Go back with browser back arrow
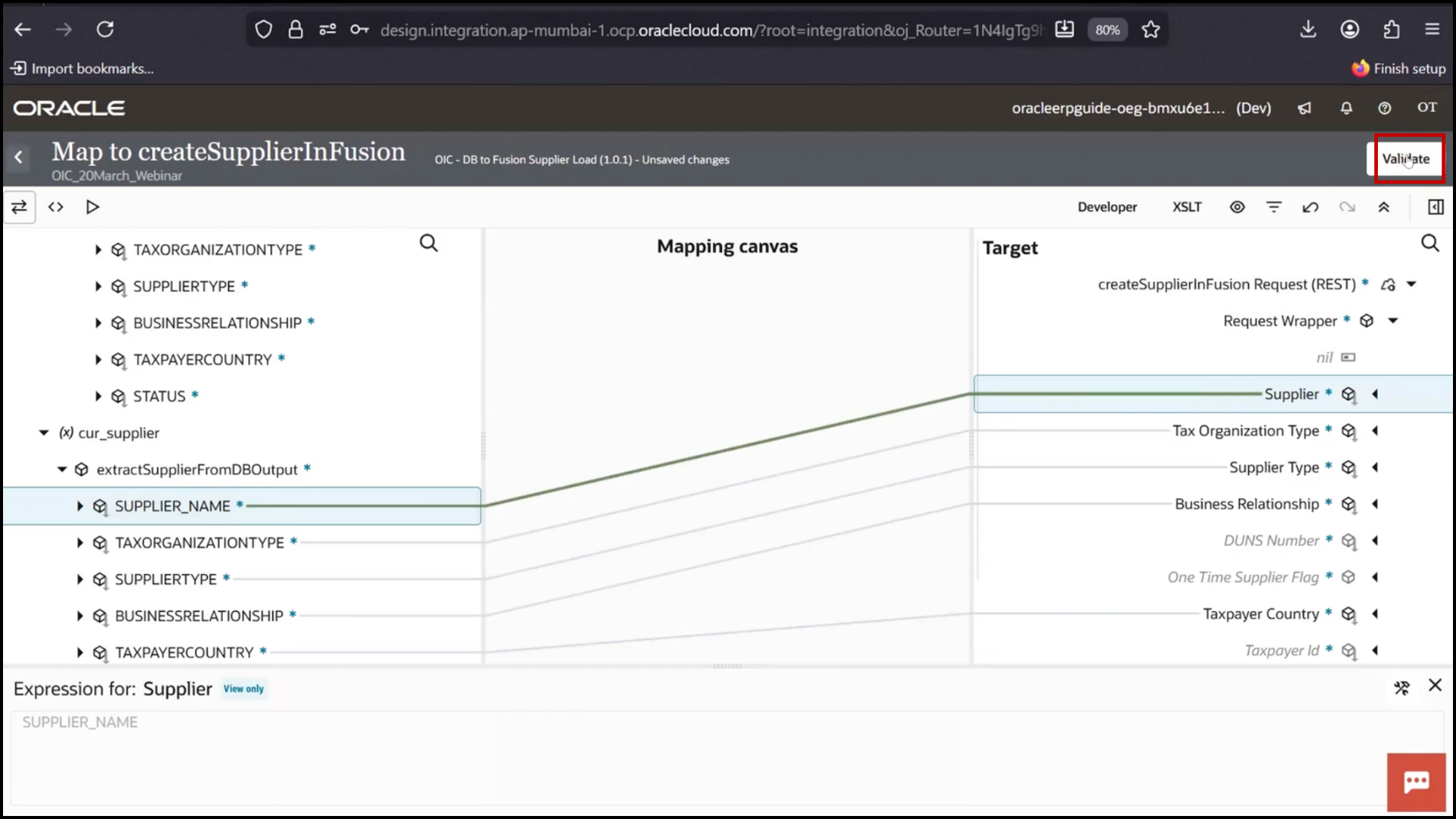 coord(23,30)
